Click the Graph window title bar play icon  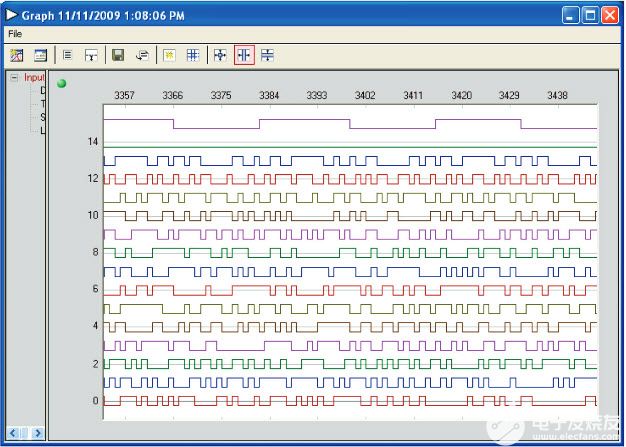click(12, 15)
